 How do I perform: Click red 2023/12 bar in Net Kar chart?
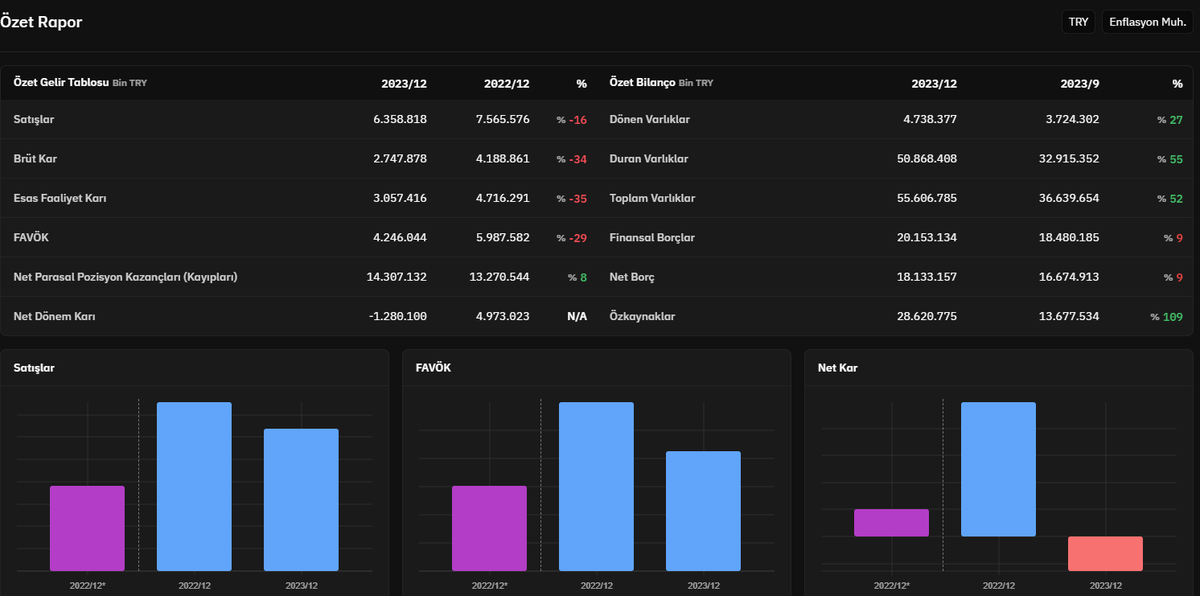(x=1105, y=553)
